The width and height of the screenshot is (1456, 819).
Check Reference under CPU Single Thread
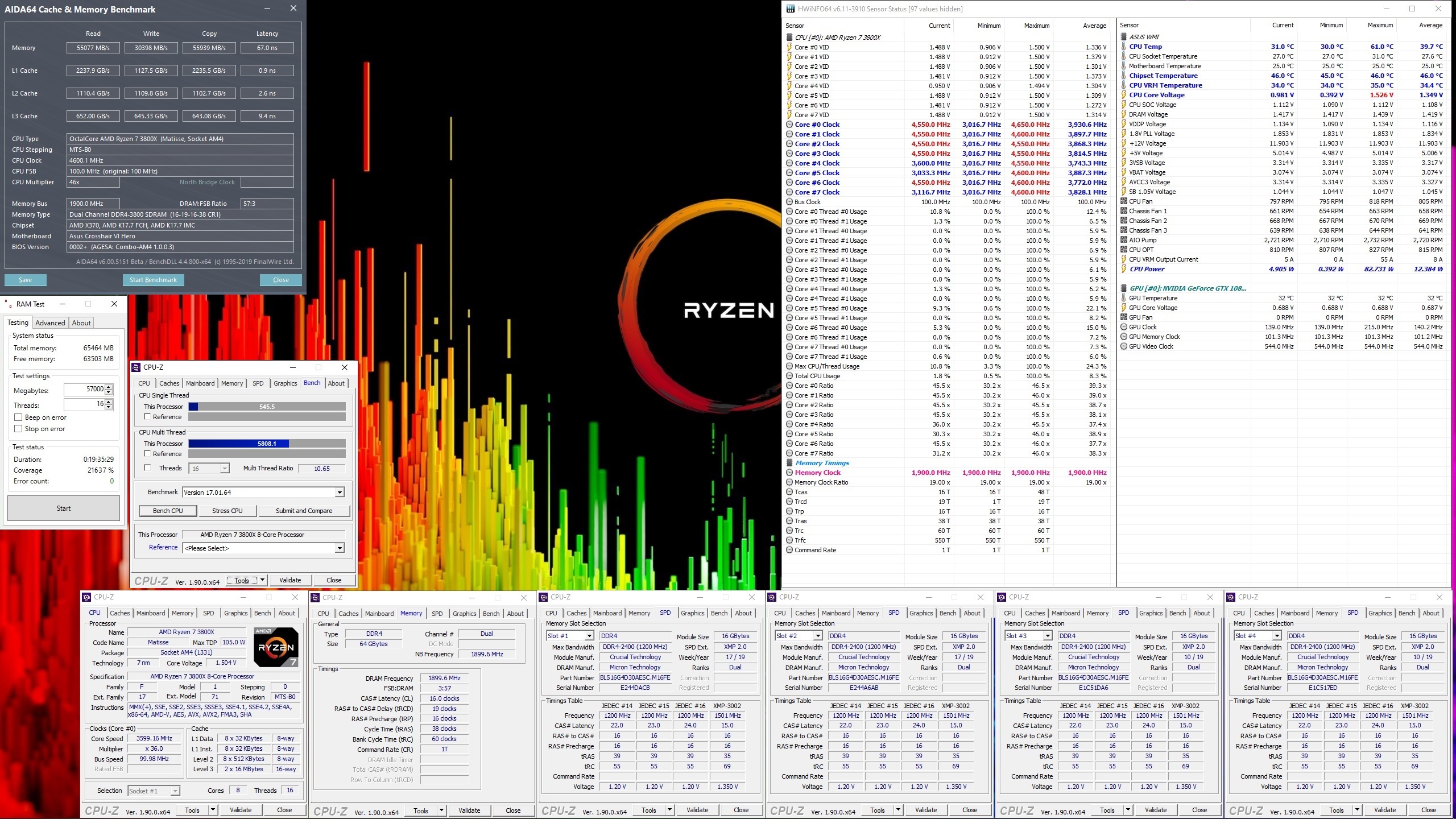(147, 417)
